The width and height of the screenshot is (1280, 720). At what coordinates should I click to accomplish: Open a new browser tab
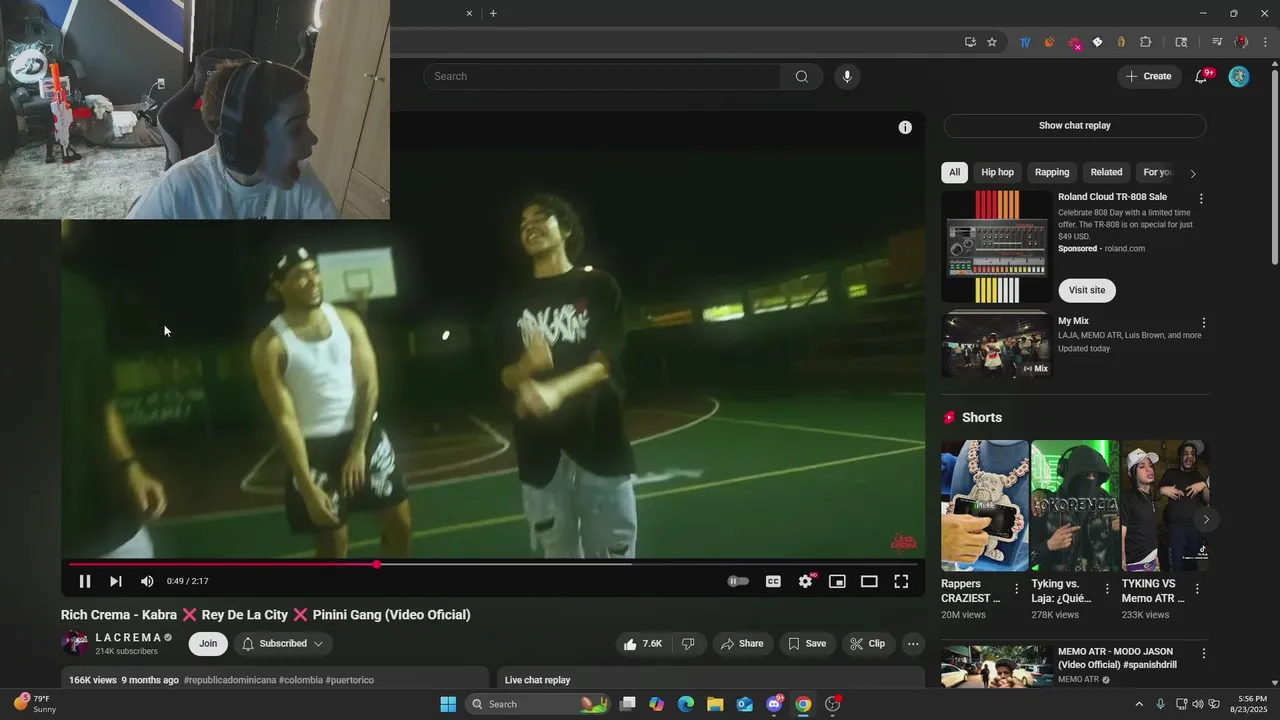(x=493, y=13)
